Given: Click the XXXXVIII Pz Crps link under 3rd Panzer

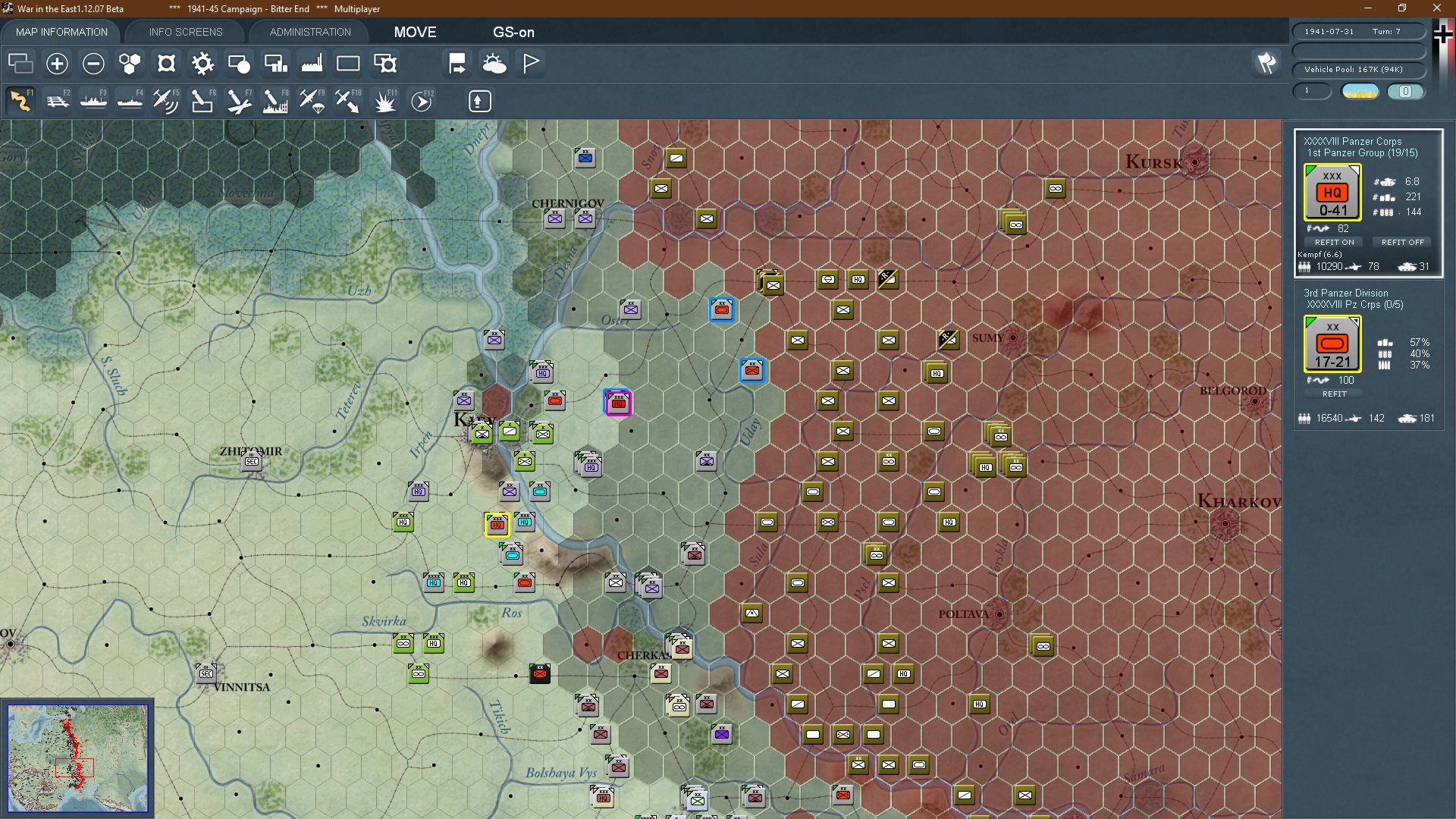Looking at the screenshot, I should coord(1344,305).
